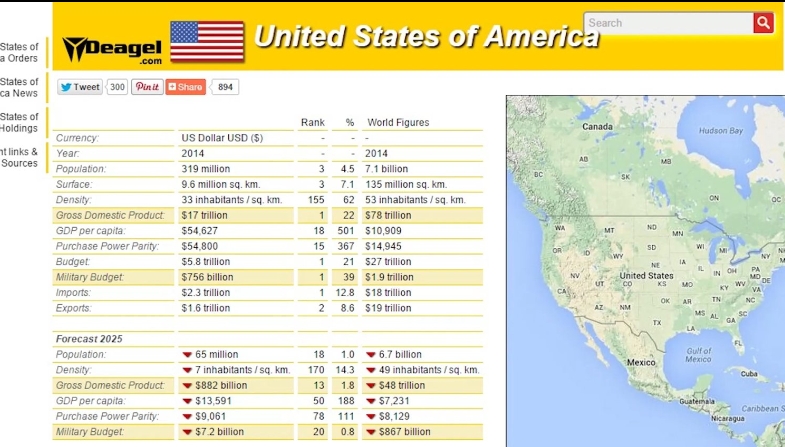Screen dimensions: 785x447
Task: Click the forecast Military Budget label
Action: click(90, 431)
